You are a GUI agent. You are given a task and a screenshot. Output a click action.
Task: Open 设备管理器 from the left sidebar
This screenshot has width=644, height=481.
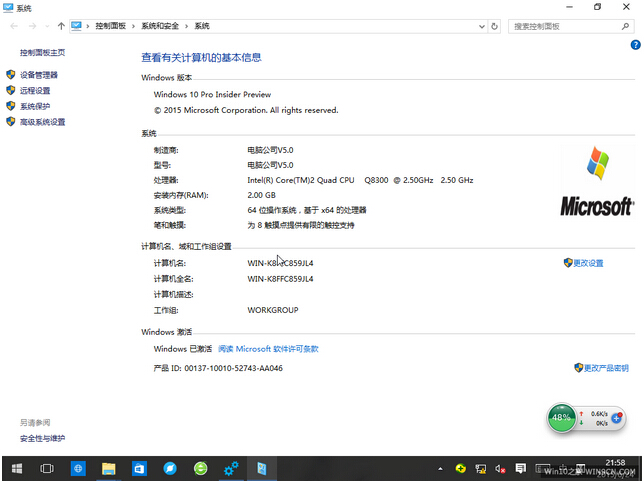[39, 75]
